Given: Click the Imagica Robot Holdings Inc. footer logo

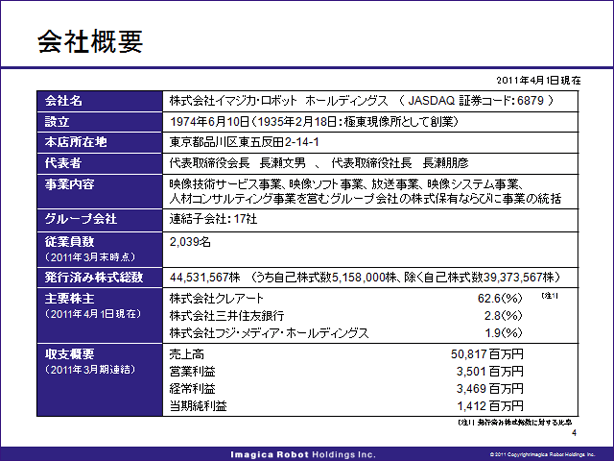Looking at the screenshot, I should pos(303,455).
